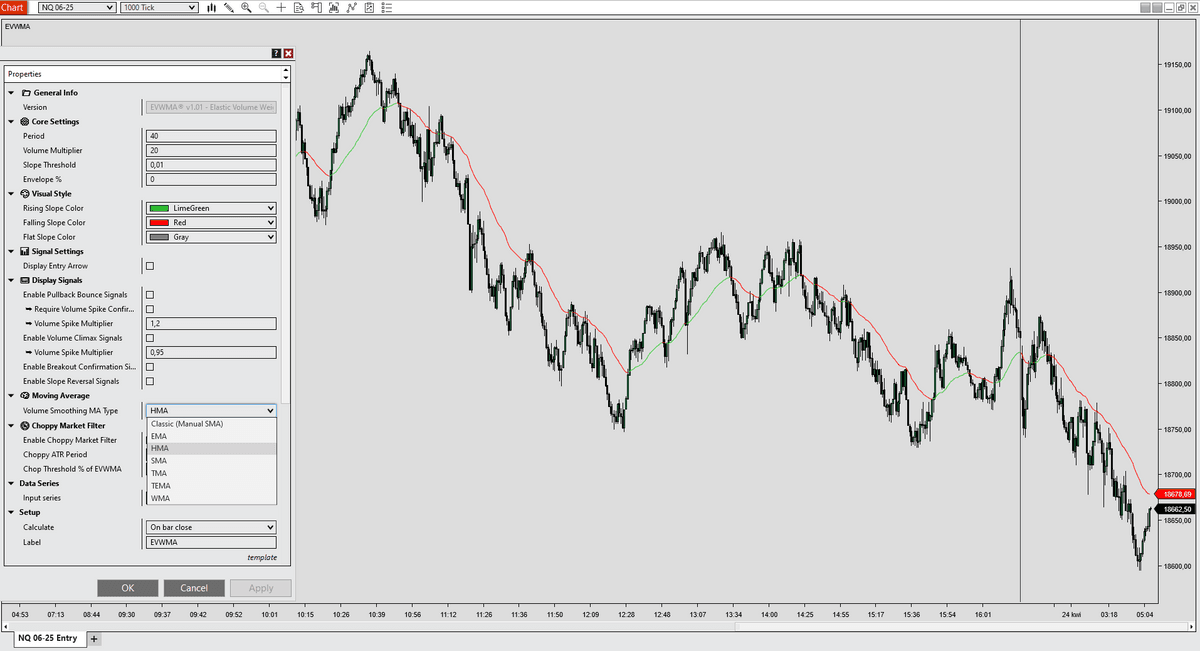
Task: Select the drawing tools pencil icon
Action: pos(229,8)
